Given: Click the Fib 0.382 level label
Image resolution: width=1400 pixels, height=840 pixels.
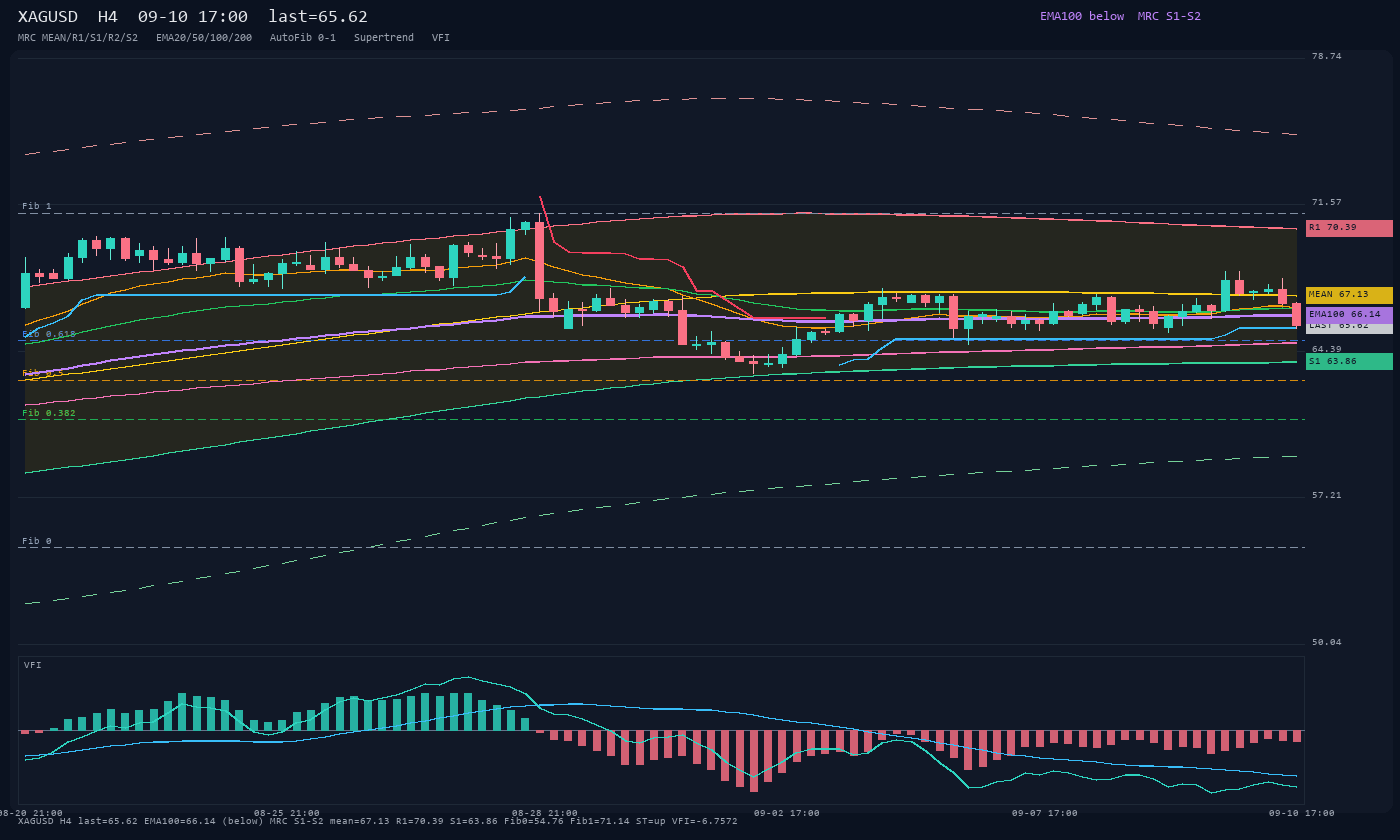Looking at the screenshot, I should point(49,413).
